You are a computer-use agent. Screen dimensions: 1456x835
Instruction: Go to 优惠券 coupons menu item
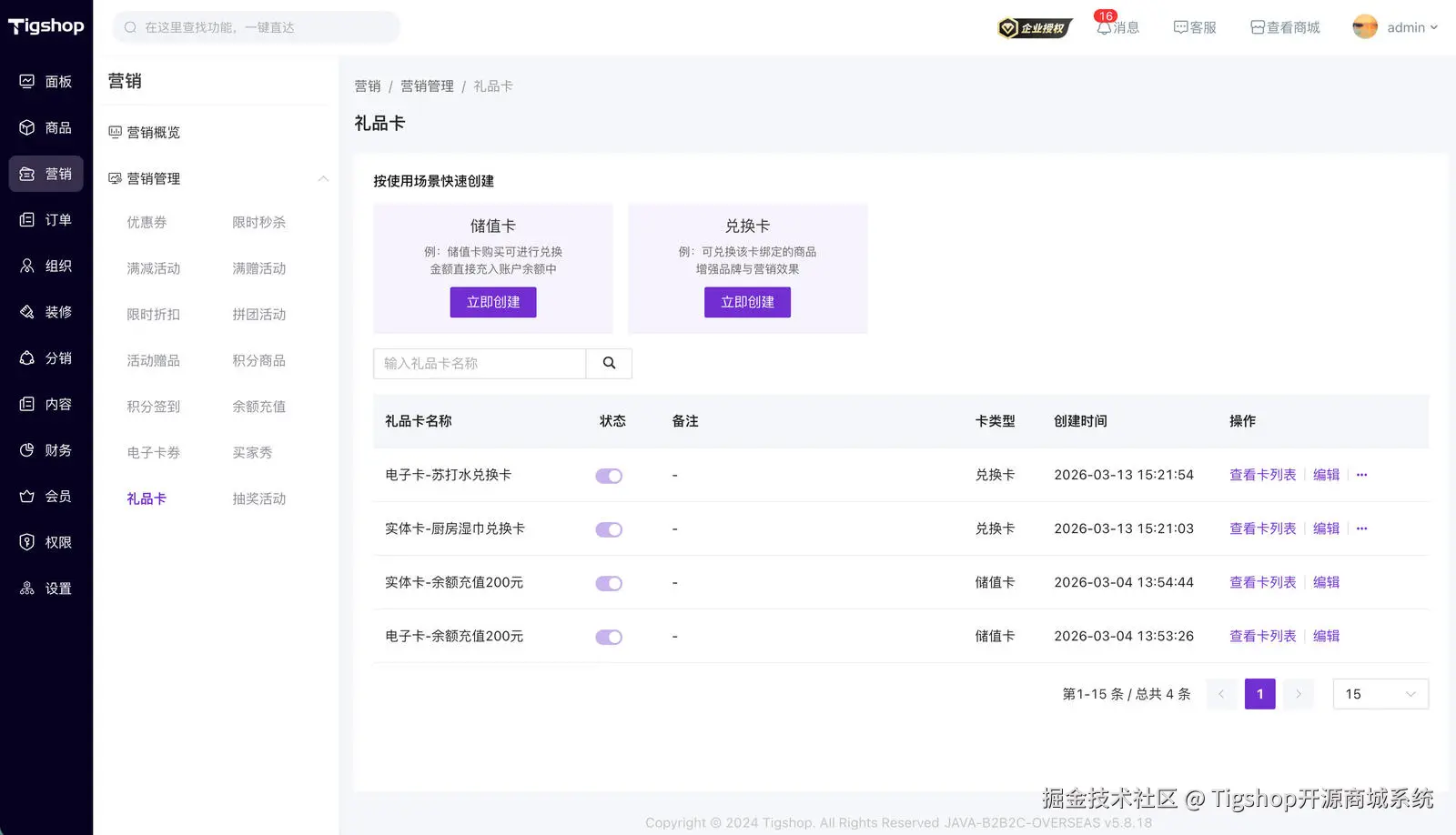147,222
